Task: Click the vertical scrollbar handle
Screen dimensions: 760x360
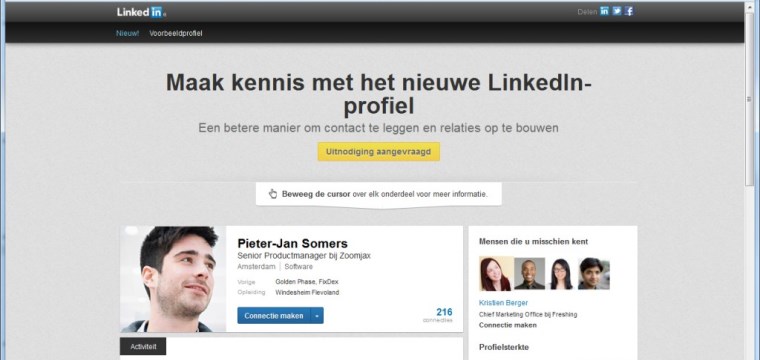Action: (749, 99)
